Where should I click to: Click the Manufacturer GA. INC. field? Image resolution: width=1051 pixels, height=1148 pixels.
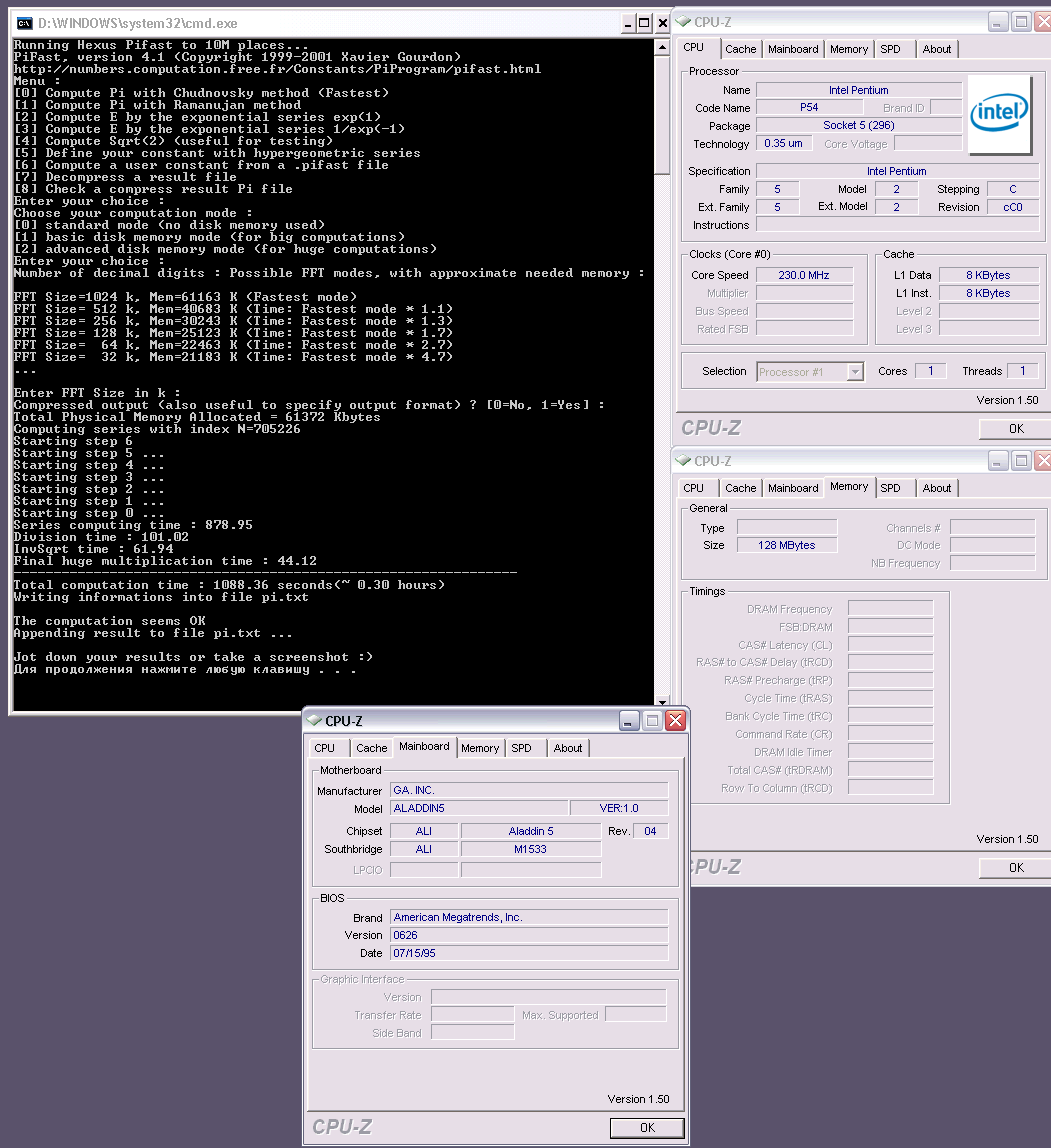pyautogui.click(x=529, y=791)
